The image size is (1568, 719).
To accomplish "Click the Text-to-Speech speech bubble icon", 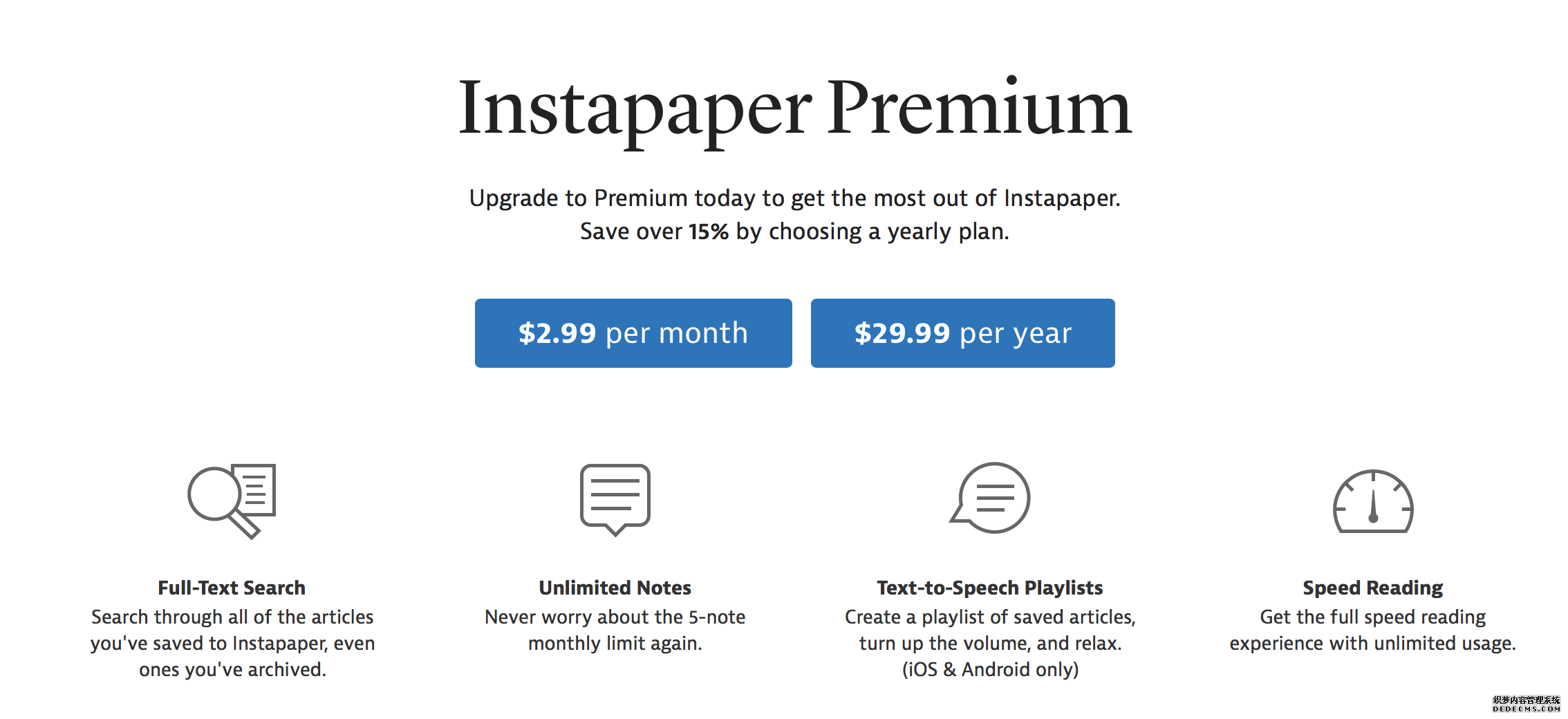I will [990, 498].
